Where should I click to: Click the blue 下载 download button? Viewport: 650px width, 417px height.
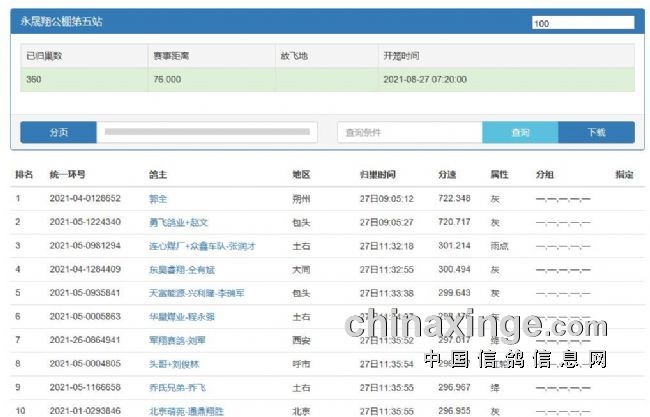tap(596, 132)
